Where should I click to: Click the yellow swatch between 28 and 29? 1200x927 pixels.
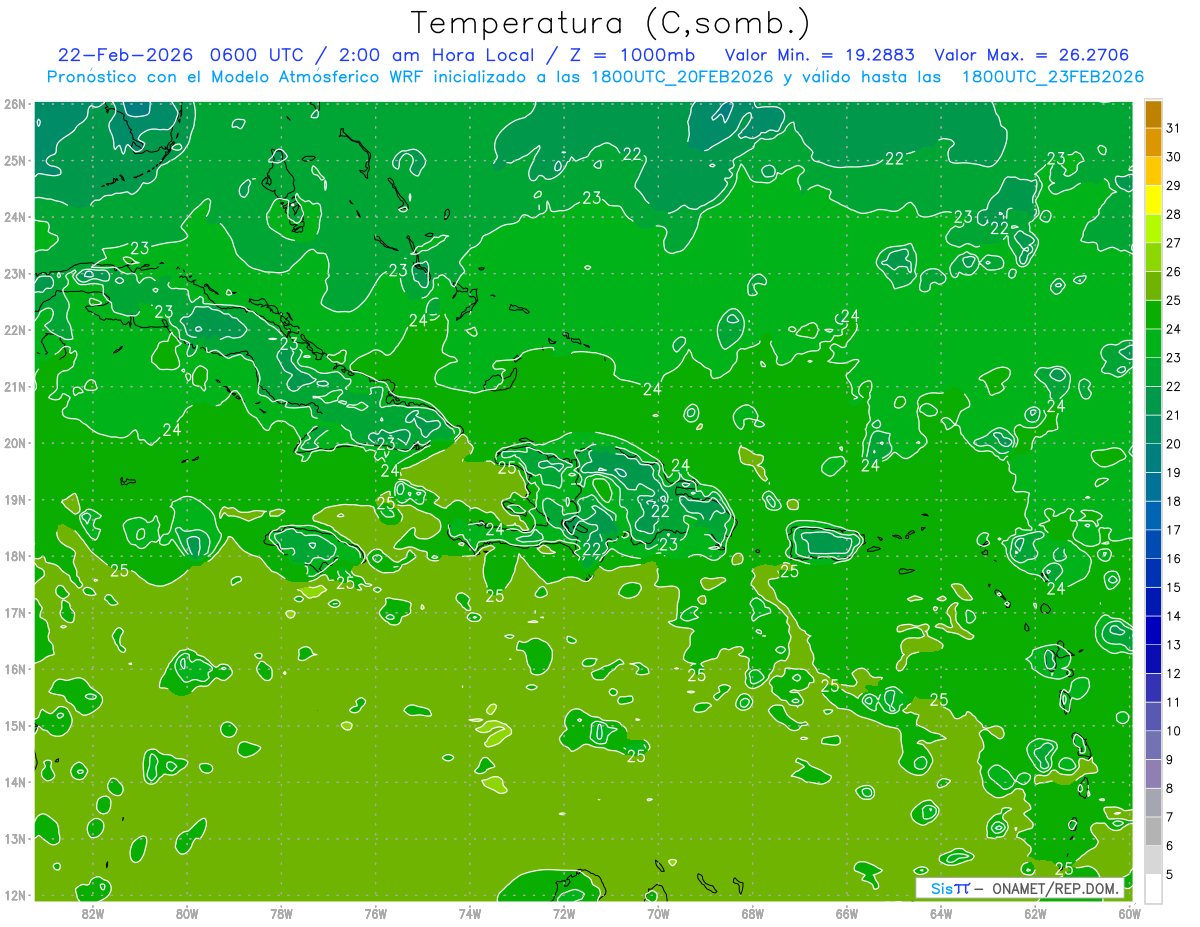(1153, 201)
